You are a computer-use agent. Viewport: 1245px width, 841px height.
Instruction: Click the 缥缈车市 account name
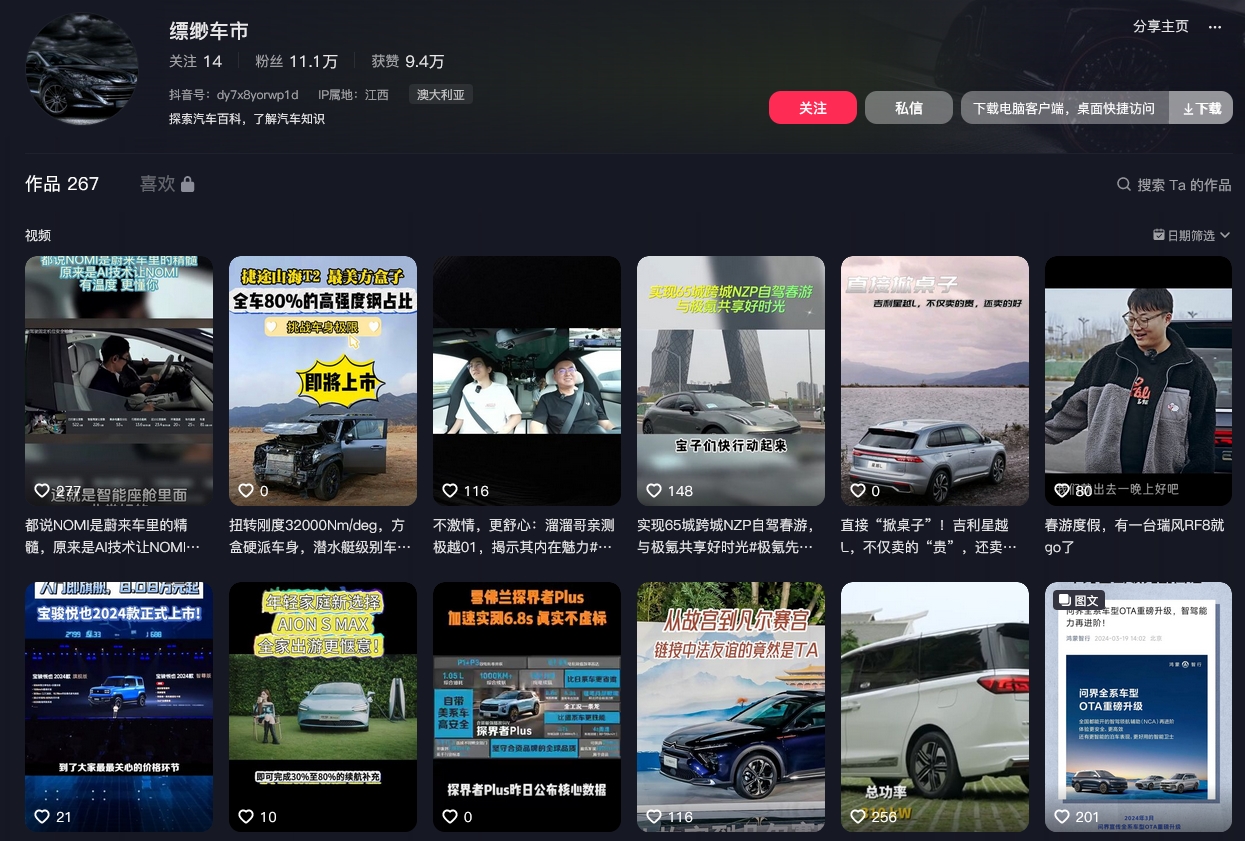click(x=209, y=31)
